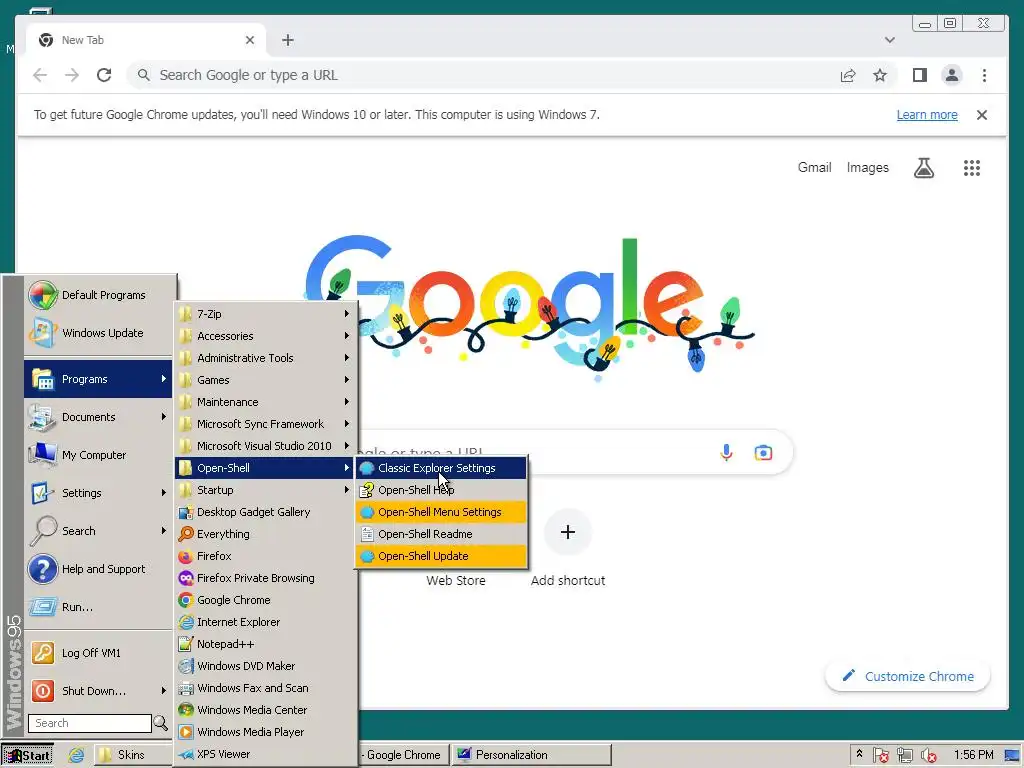Click Chrome forward arrow button

click(x=72, y=75)
